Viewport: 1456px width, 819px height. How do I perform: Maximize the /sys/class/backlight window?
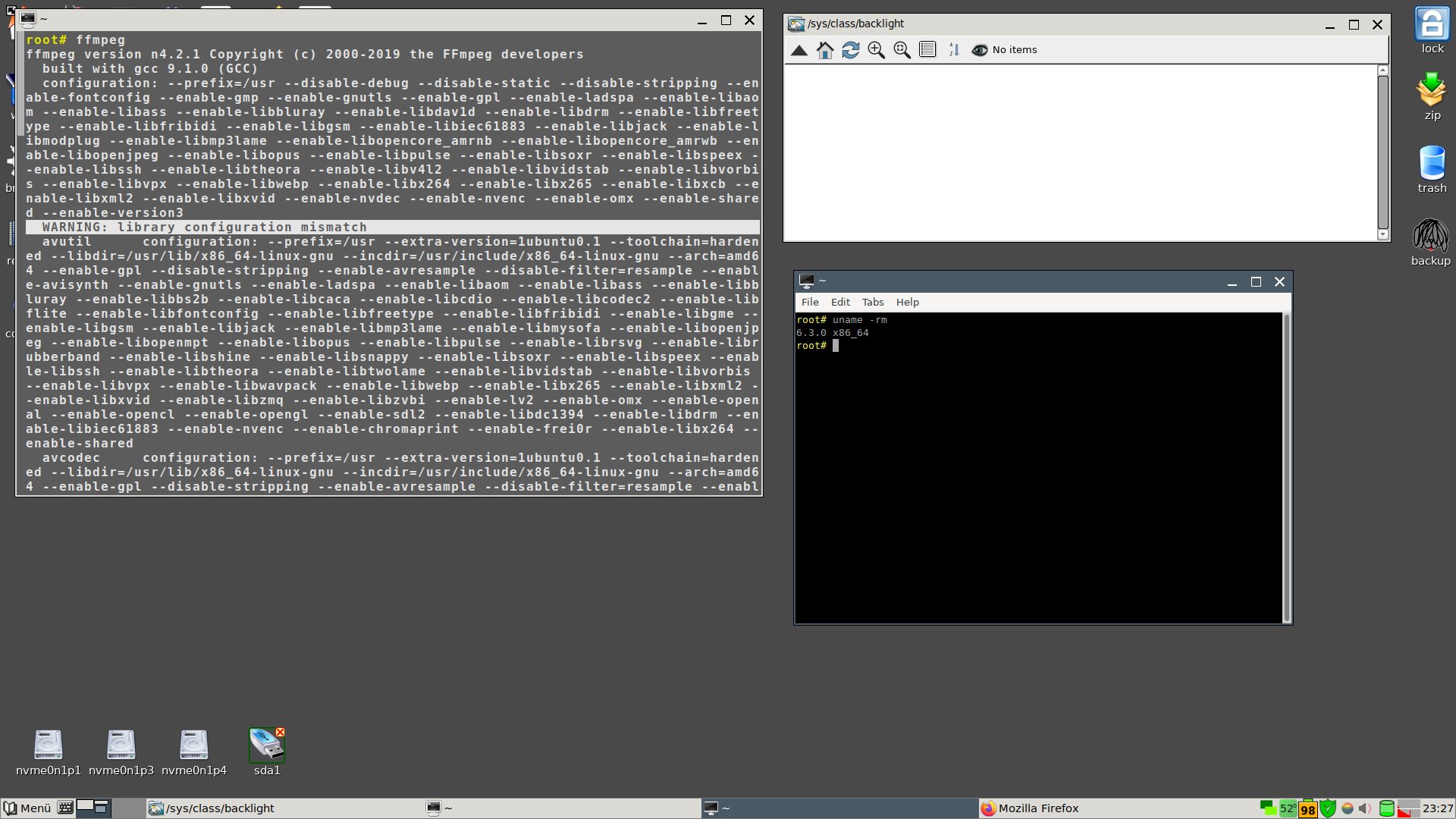pyautogui.click(x=1354, y=24)
